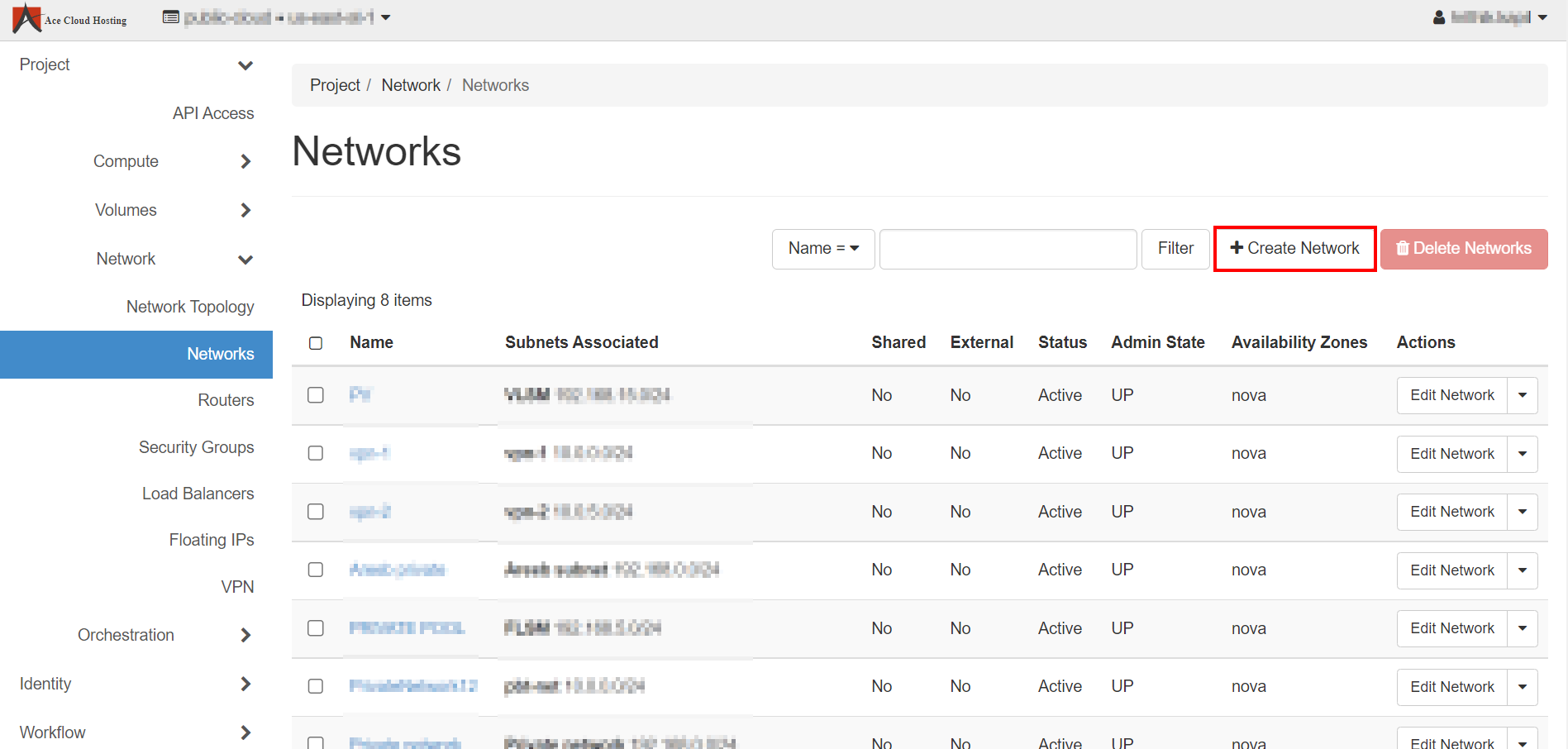Screen dimensions: 1568x749
Task: Toggle the select-all networks checkbox
Action: 316,343
